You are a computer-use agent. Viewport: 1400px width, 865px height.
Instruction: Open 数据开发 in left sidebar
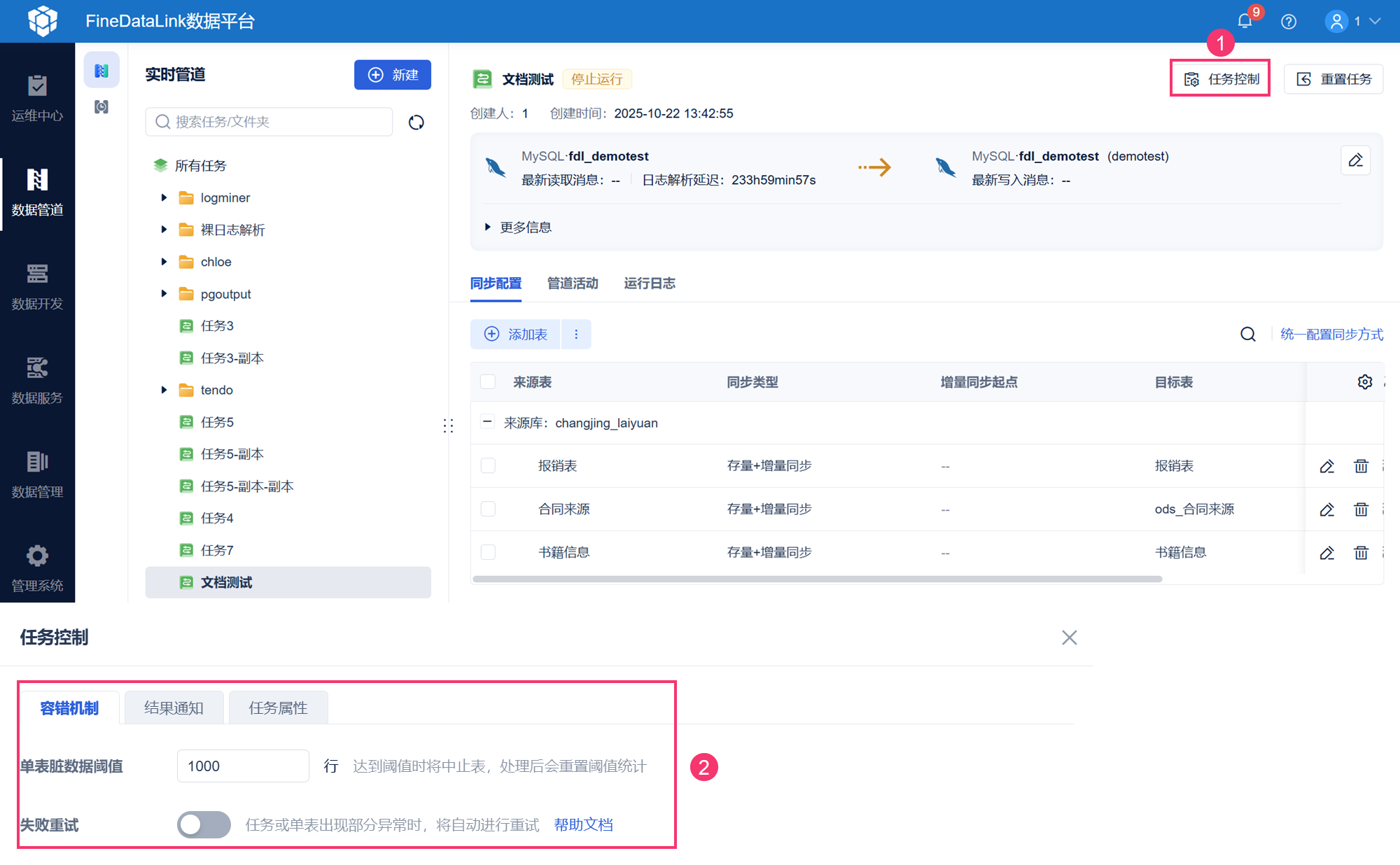tap(37, 286)
